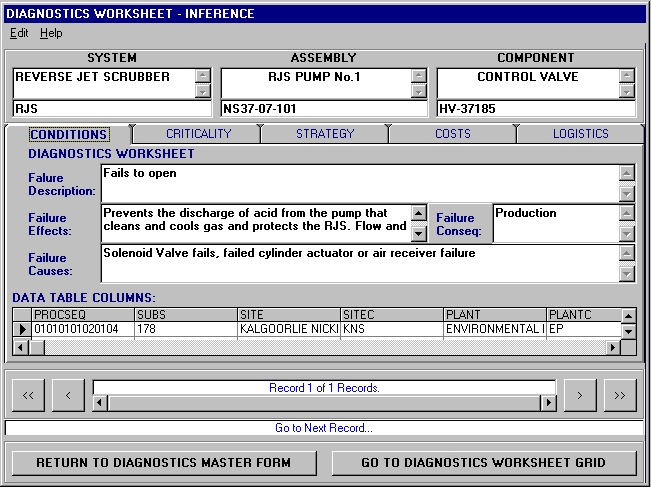Select the cell with value 178
The image size is (651, 487).
tap(186, 329)
